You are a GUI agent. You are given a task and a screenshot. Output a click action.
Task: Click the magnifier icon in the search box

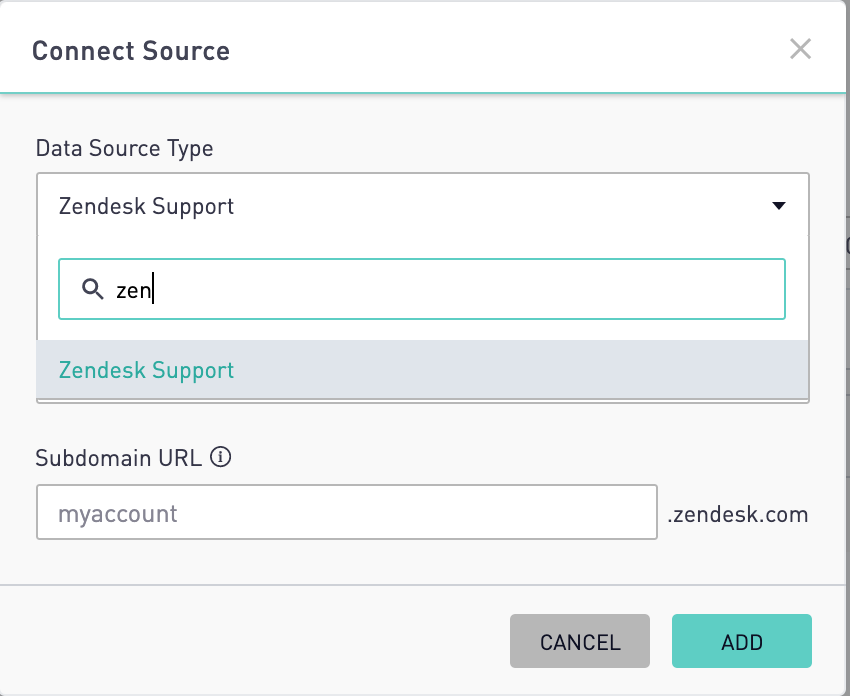click(92, 289)
